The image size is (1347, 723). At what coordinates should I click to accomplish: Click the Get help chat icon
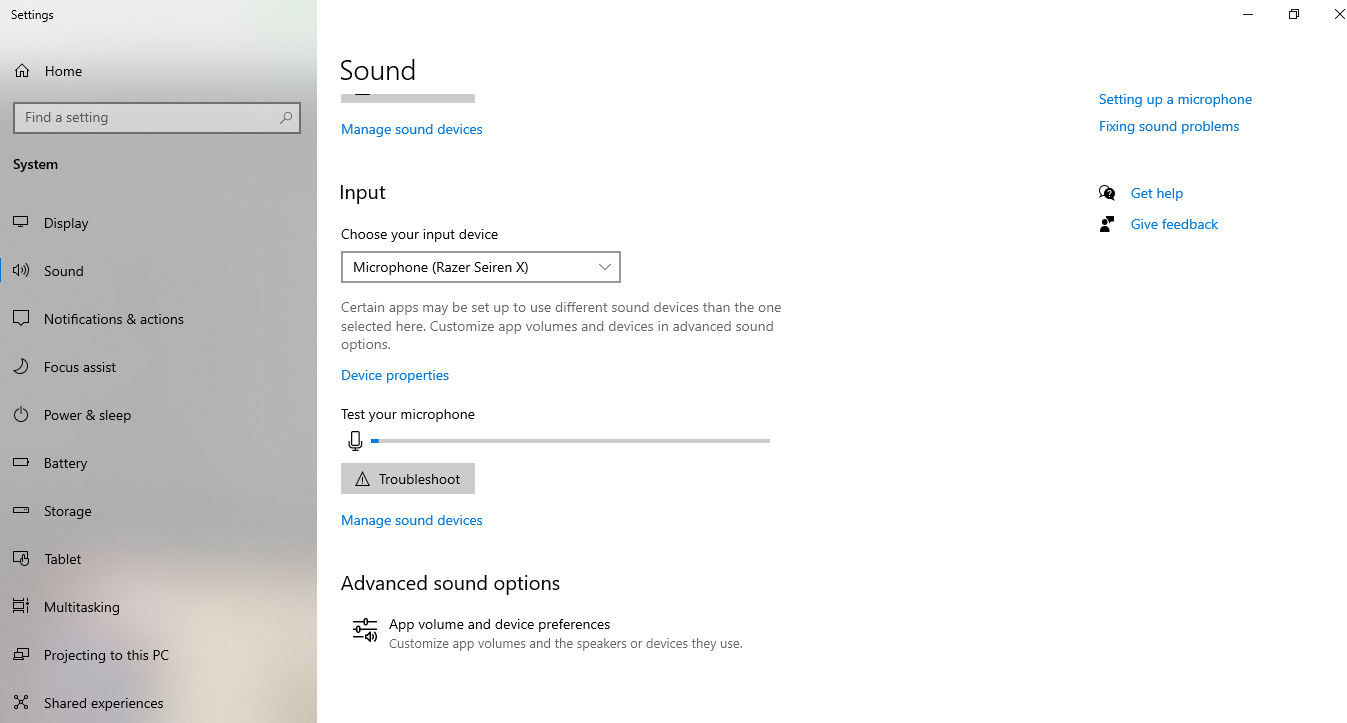click(1107, 193)
